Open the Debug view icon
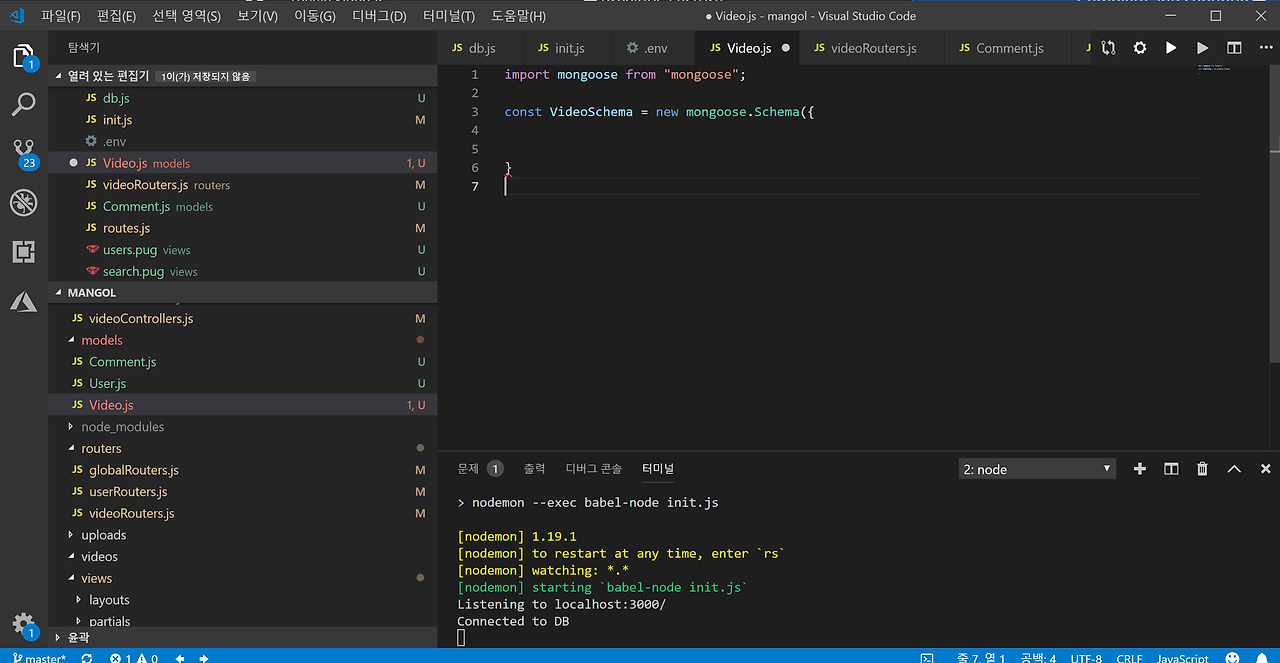Viewport: 1280px width, 663px height. click(x=24, y=202)
